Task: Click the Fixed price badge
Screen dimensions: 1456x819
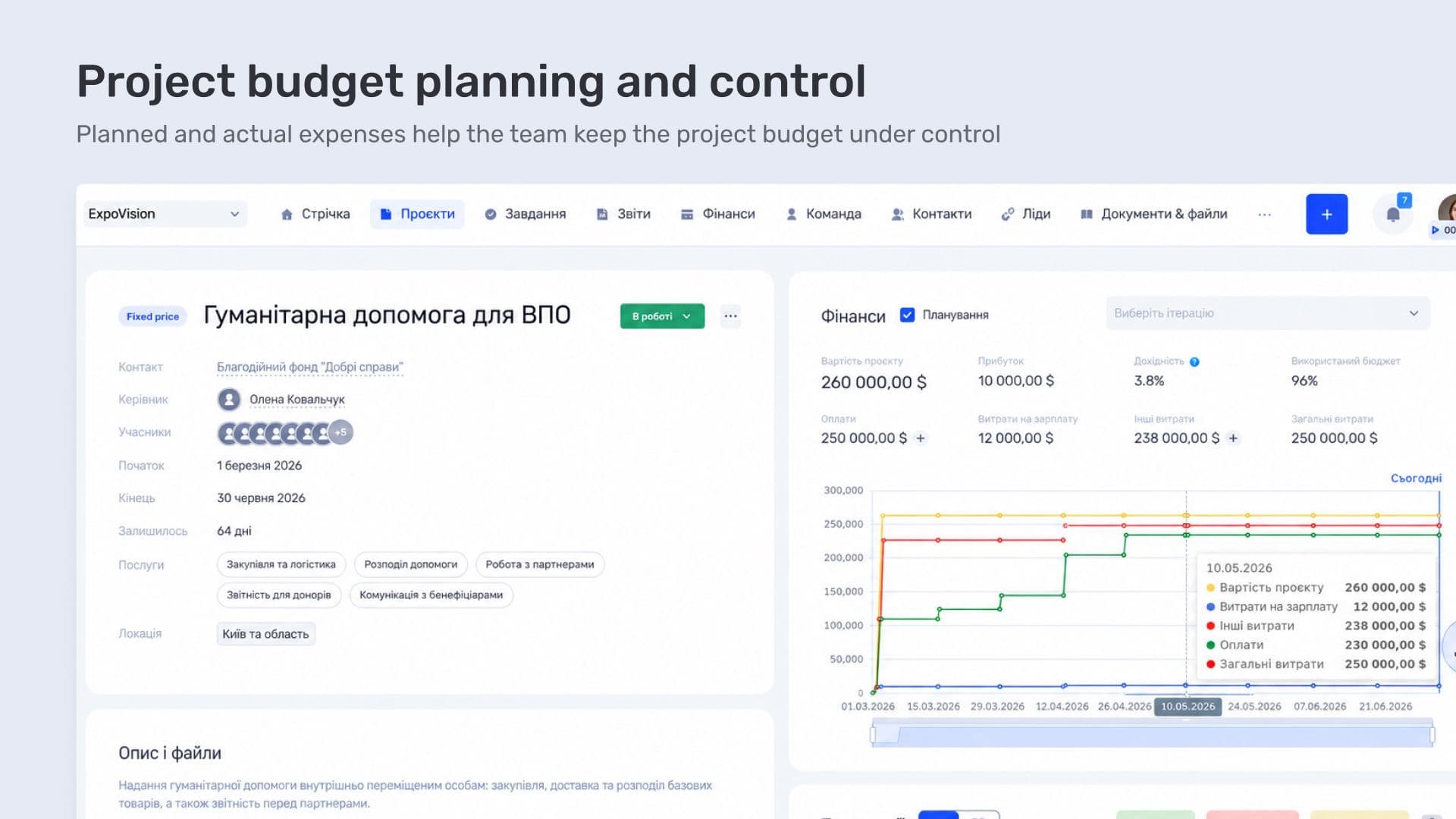Action: pos(152,316)
